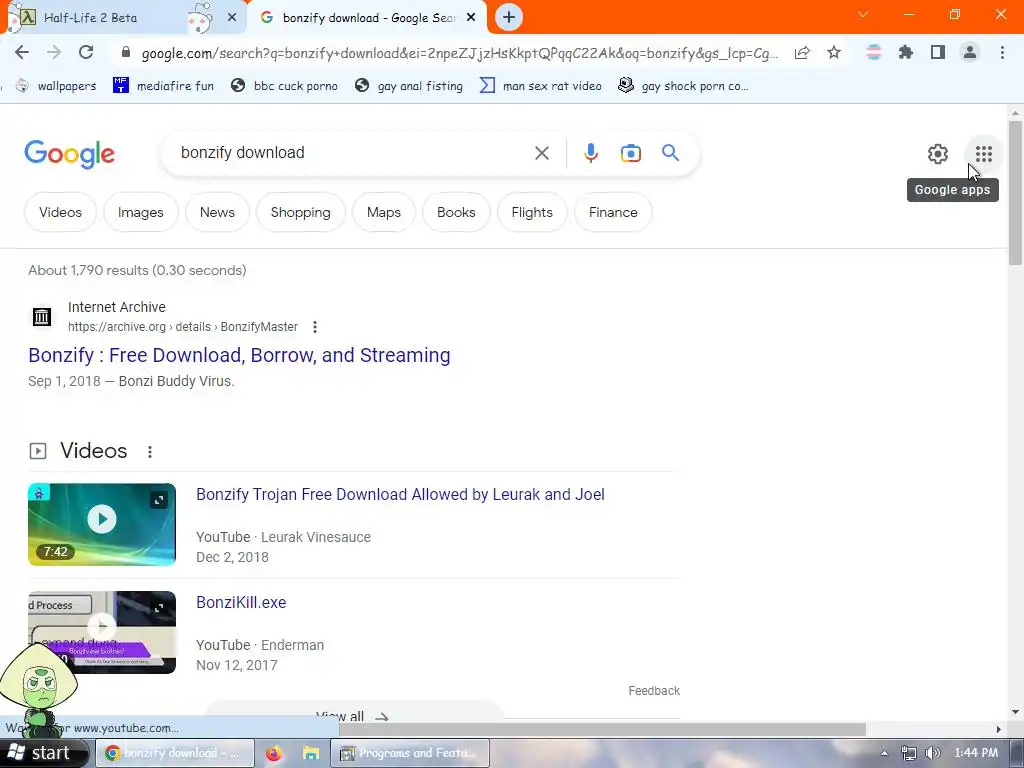Switch to Programs and Features window
The image size is (1024, 768).
tap(410, 753)
